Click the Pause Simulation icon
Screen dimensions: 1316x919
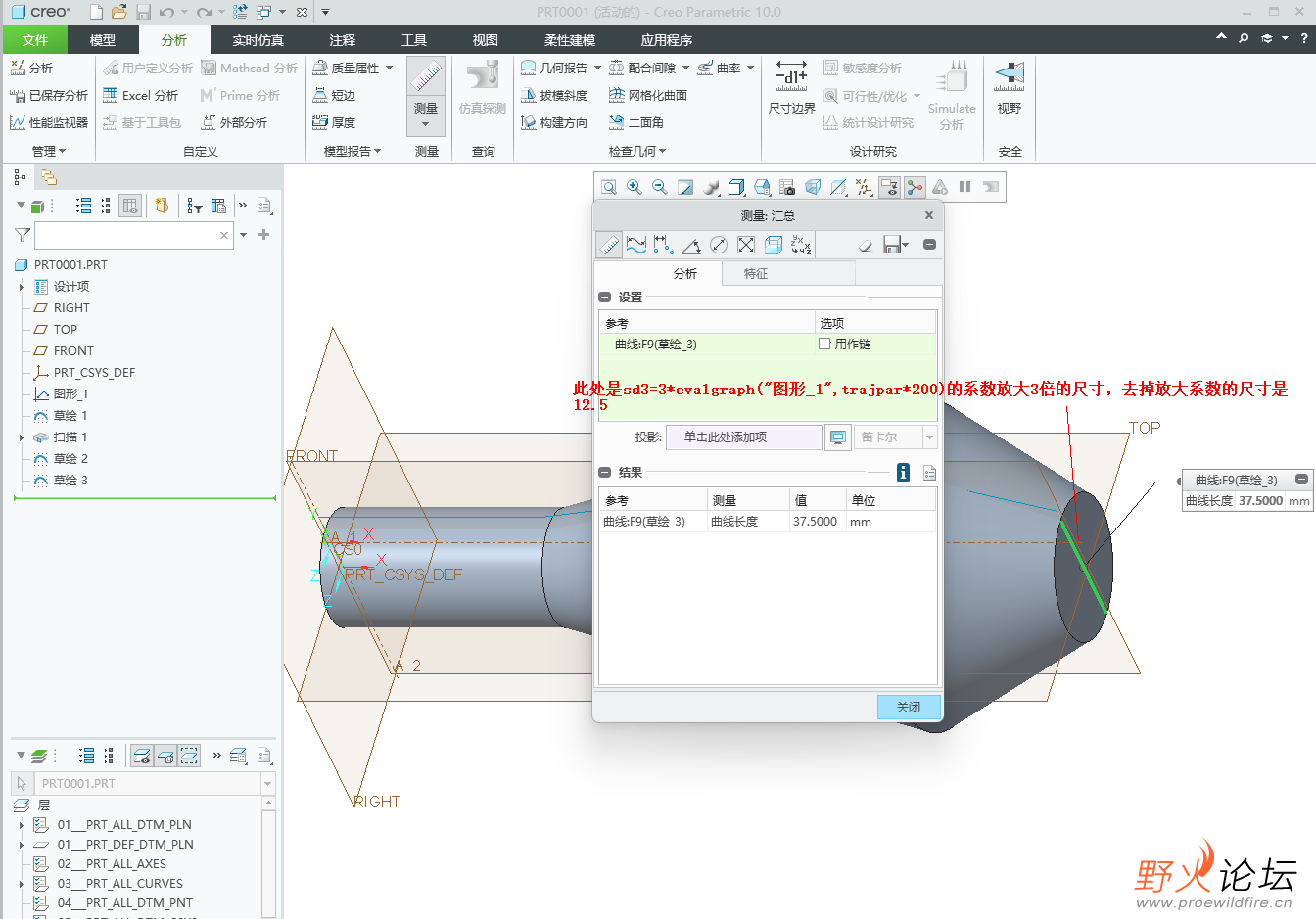[x=964, y=187]
